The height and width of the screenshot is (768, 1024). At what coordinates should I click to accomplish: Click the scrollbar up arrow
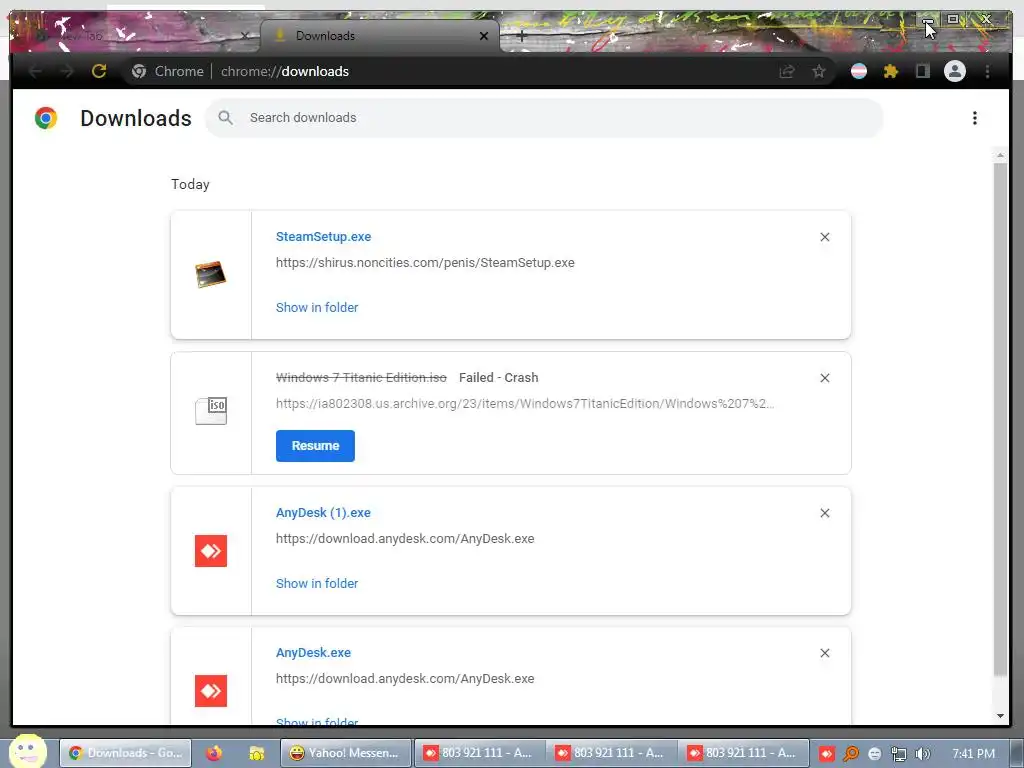click(x=1000, y=155)
